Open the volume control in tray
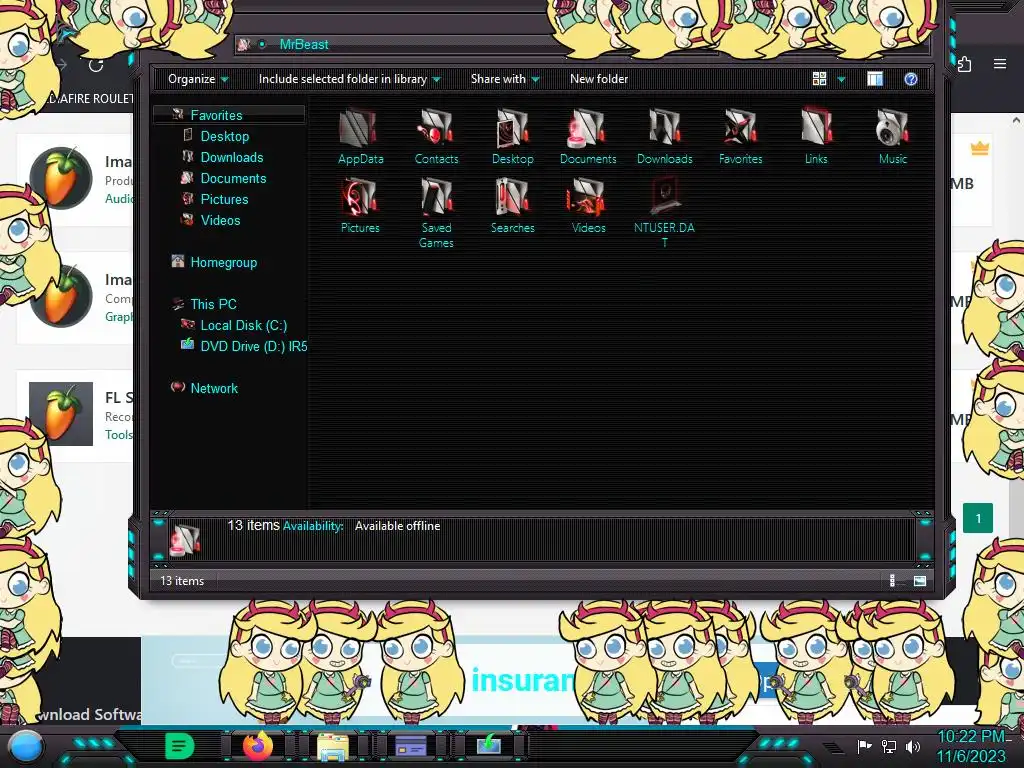 (x=913, y=746)
